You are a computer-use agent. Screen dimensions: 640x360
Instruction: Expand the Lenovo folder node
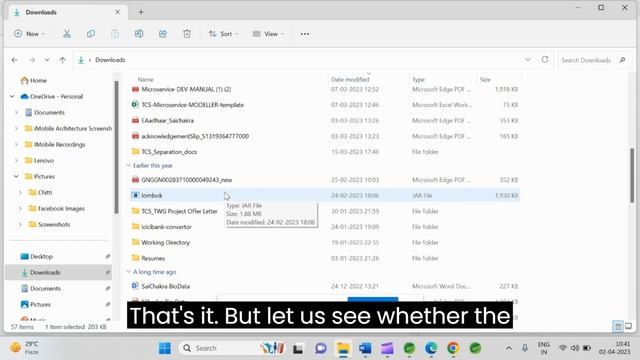(16, 161)
